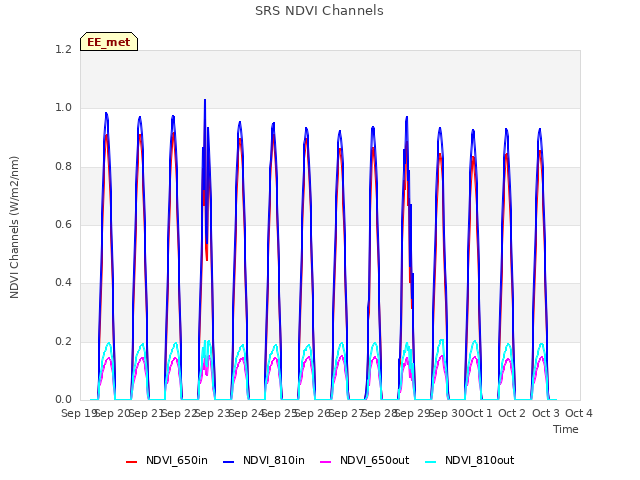Click the 0.4 y-axis tick label
This screenshot has width=640, height=480.
click(x=63, y=282)
